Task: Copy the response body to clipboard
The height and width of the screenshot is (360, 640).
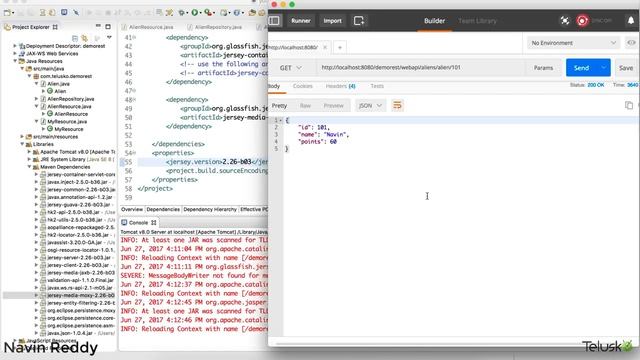Action: click(x=629, y=105)
